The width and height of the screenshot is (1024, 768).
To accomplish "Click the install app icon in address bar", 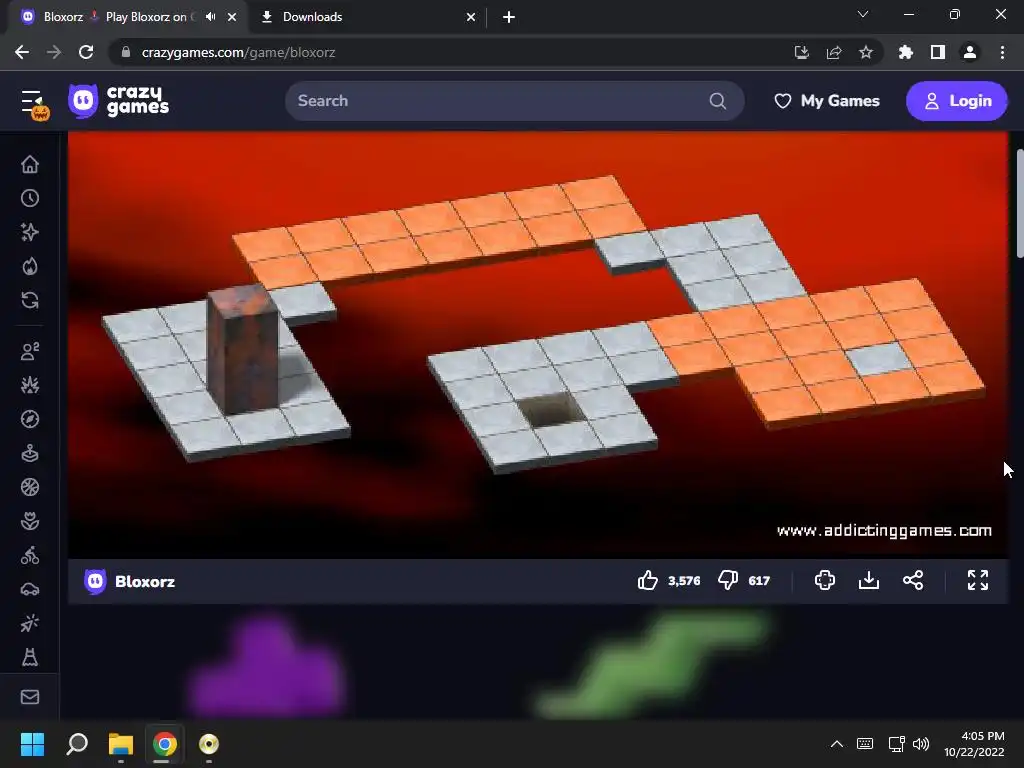I will (x=801, y=52).
